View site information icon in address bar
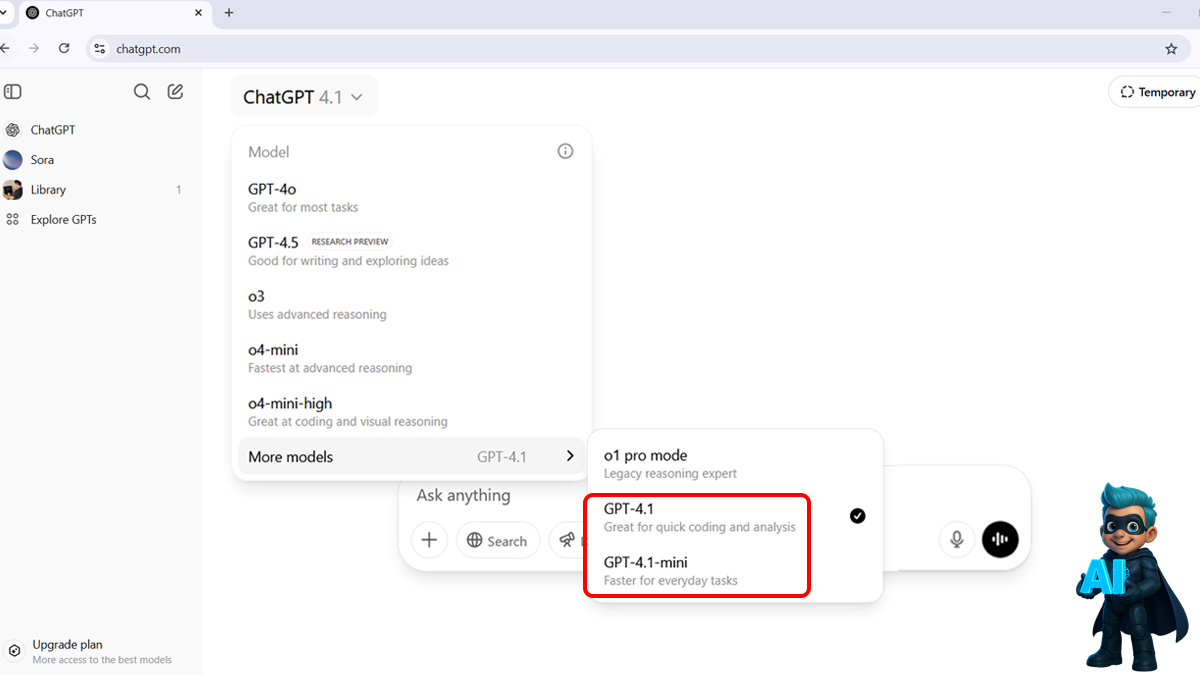The height and width of the screenshot is (675, 1200). 98,48
